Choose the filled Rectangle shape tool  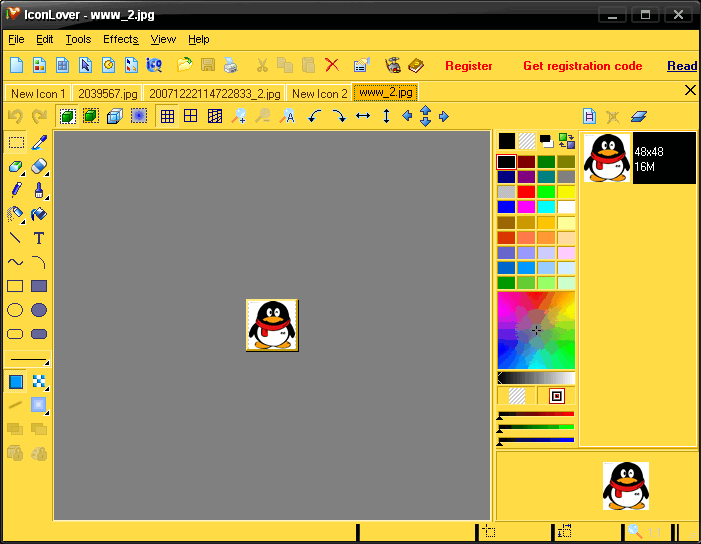click(x=39, y=286)
